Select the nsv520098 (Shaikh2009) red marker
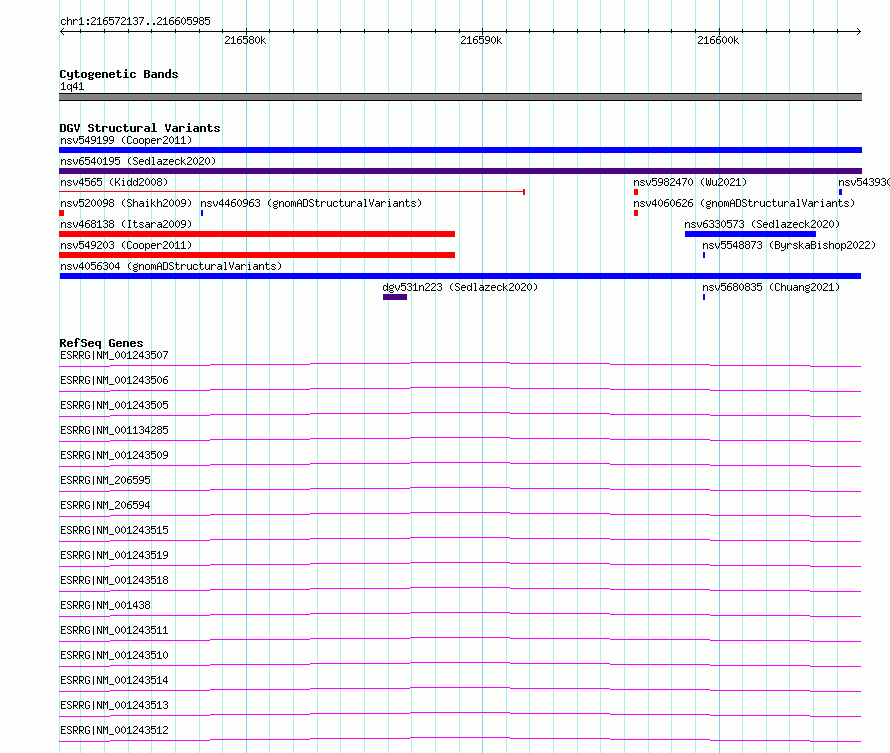This screenshot has height=753, width=890. coord(61,213)
